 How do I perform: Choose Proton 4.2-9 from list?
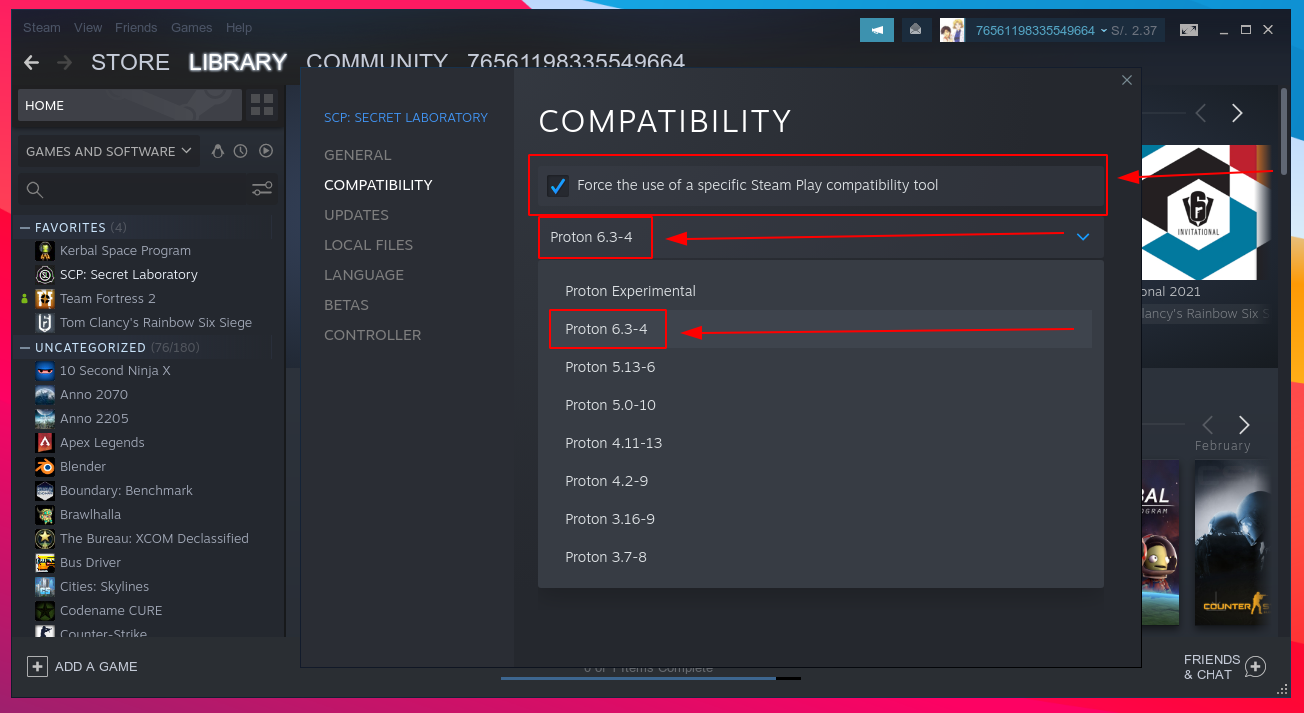click(821, 481)
